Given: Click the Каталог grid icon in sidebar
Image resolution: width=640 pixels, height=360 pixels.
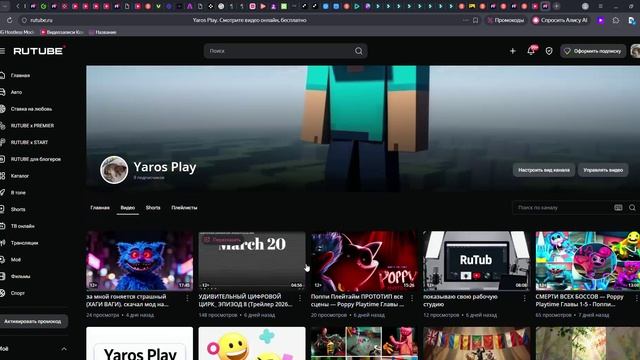Looking at the screenshot, I should pyautogui.click(x=2, y=176).
